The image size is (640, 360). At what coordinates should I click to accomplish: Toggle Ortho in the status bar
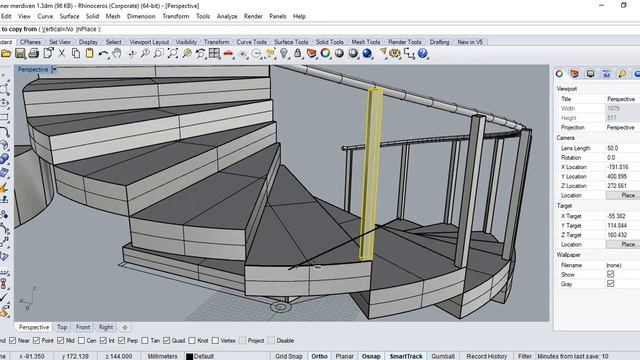(319, 356)
